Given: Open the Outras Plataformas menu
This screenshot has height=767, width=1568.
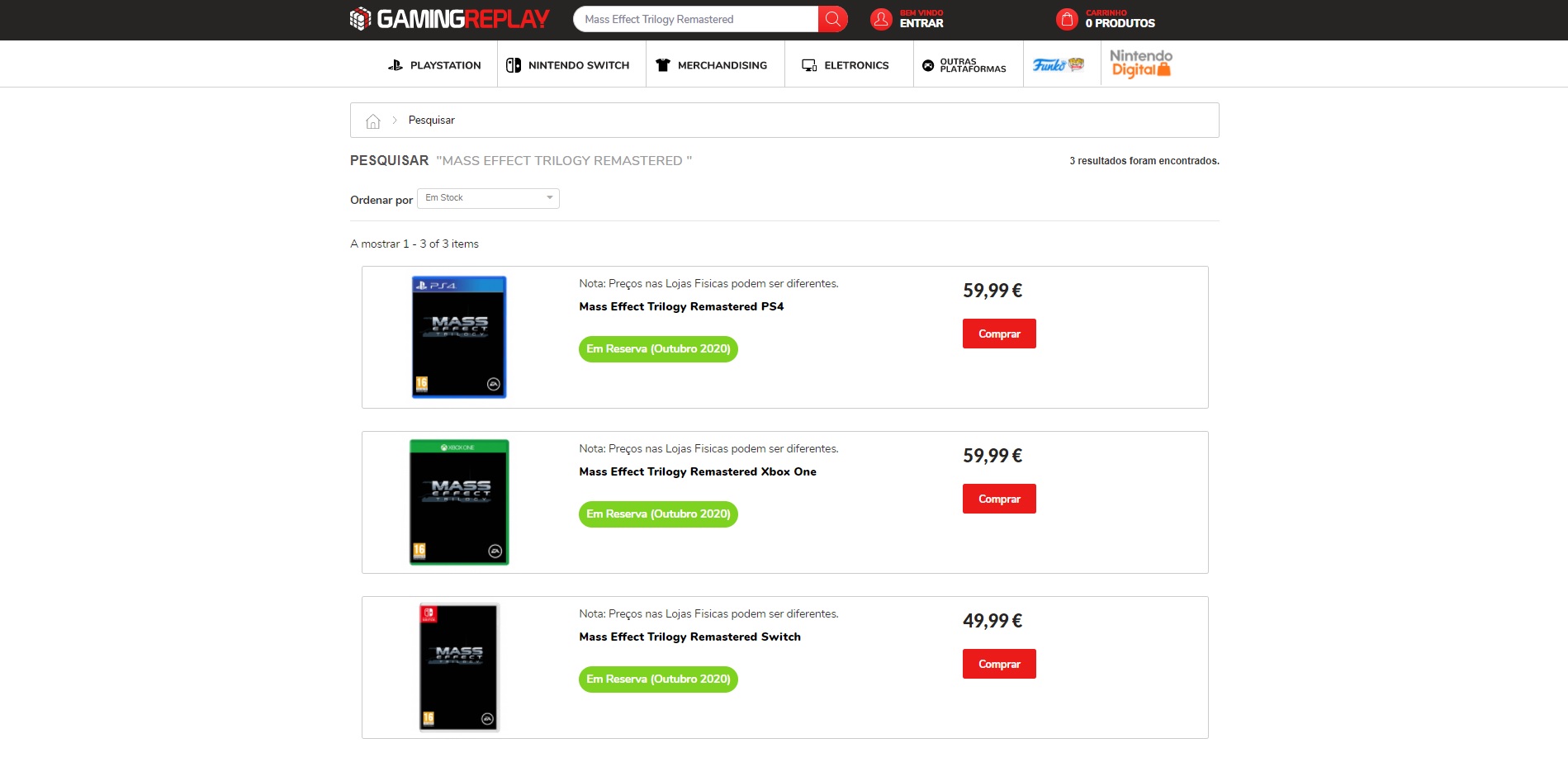Looking at the screenshot, I should (973, 65).
